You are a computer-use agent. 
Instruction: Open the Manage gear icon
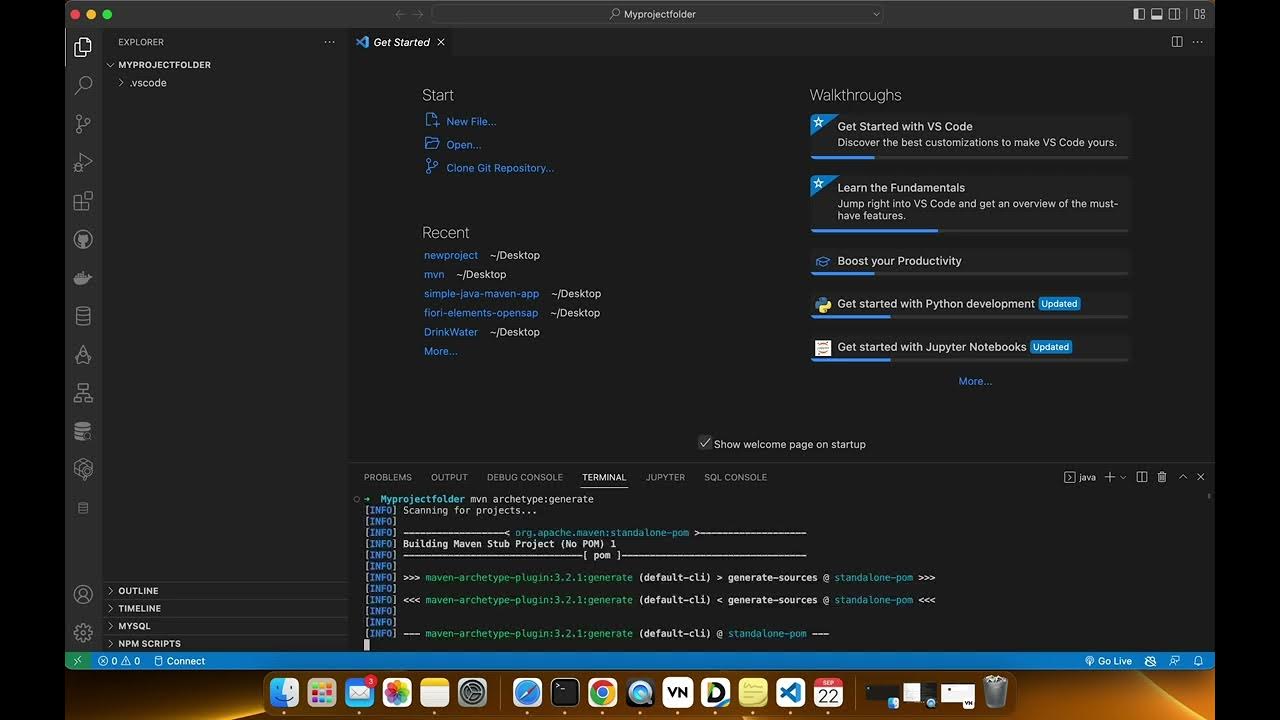[83, 632]
